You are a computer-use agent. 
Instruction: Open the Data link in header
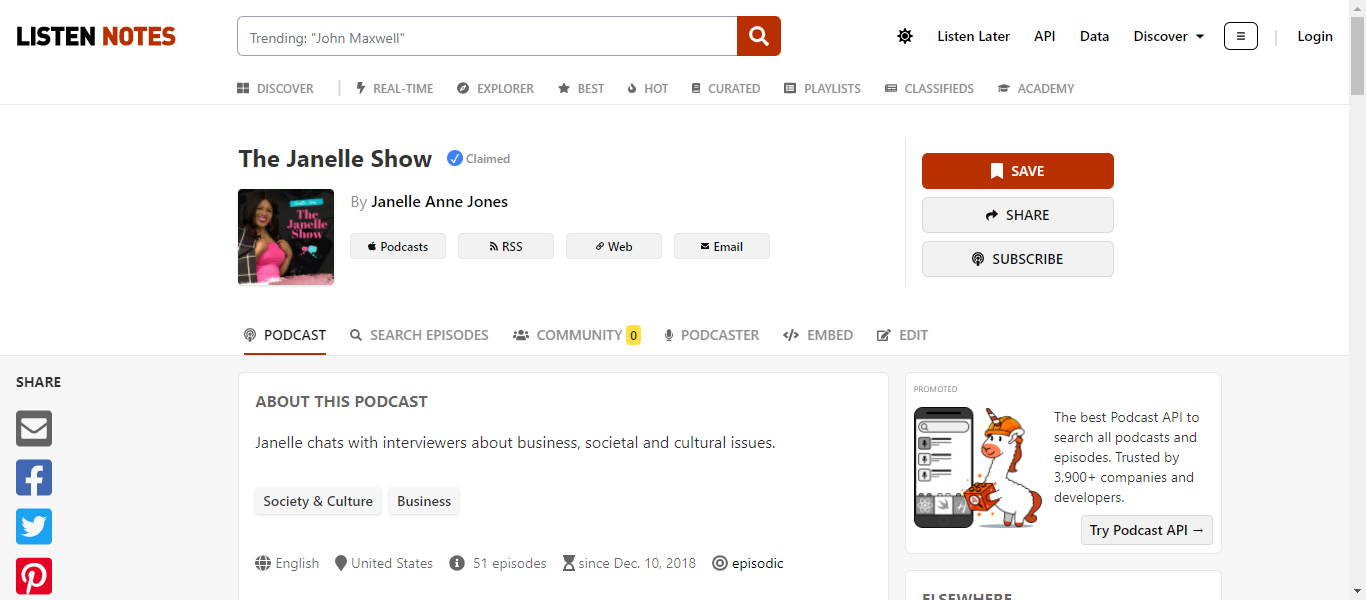1094,36
